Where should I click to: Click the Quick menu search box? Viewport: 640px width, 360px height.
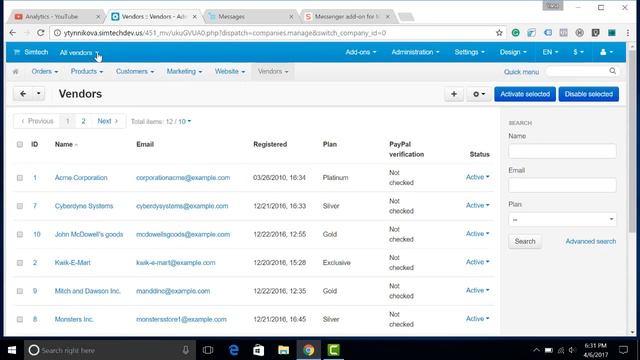click(x=582, y=71)
